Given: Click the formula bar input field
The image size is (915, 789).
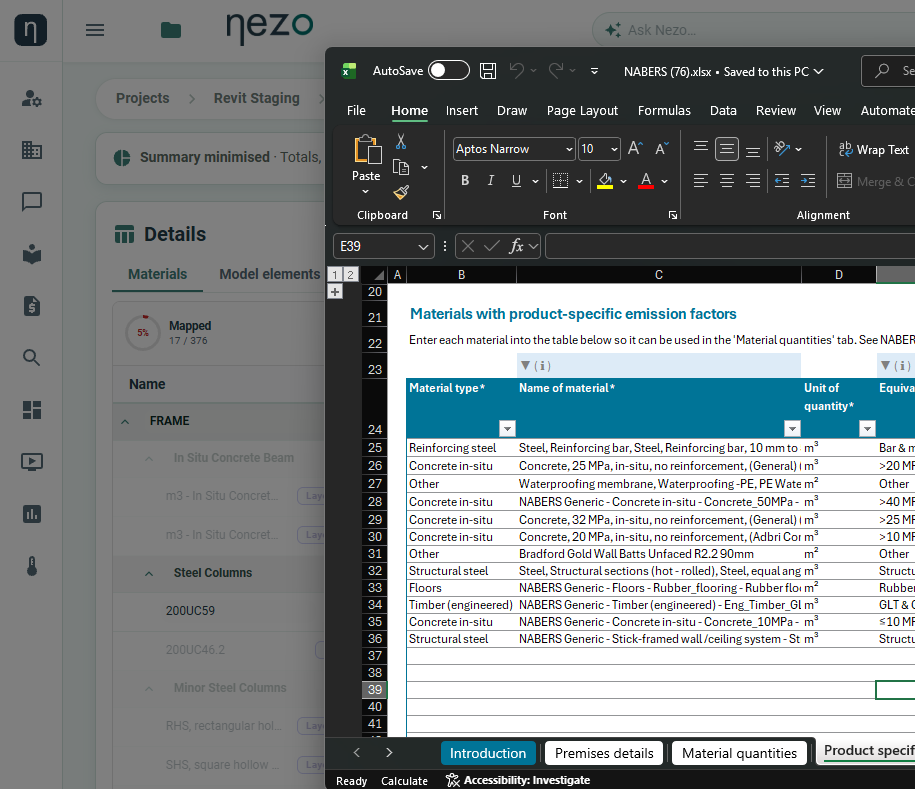Looking at the screenshot, I should tap(730, 246).
